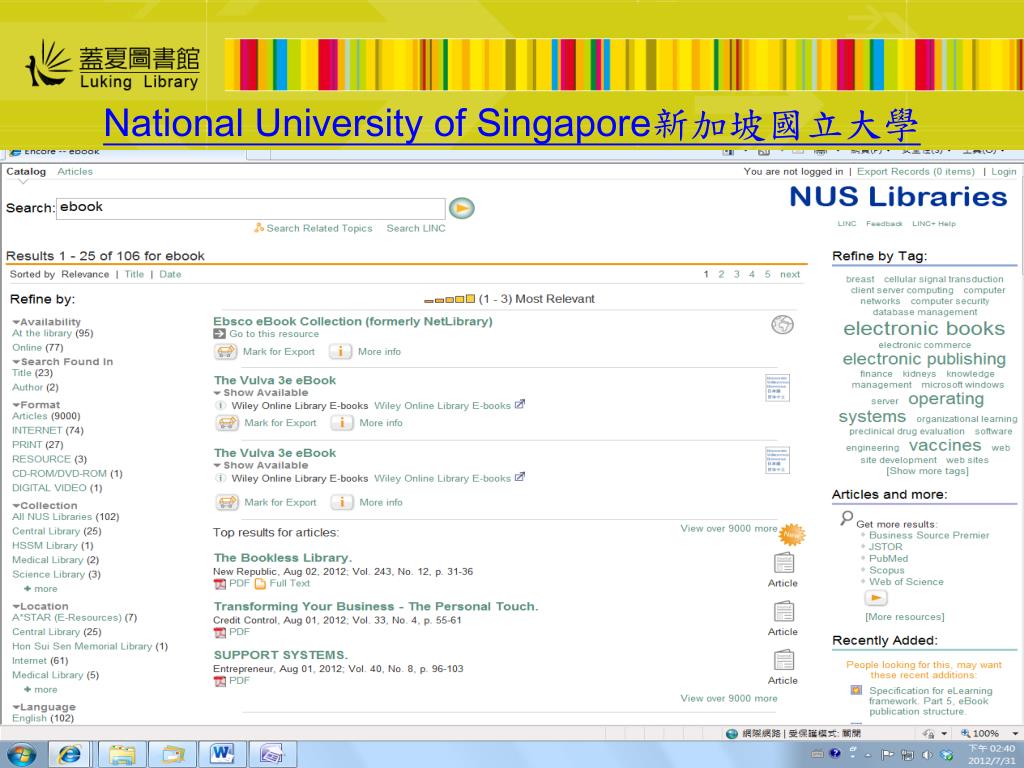Click the PDF icon under Transforming Your Business
1024x768 pixels.
coord(219,632)
